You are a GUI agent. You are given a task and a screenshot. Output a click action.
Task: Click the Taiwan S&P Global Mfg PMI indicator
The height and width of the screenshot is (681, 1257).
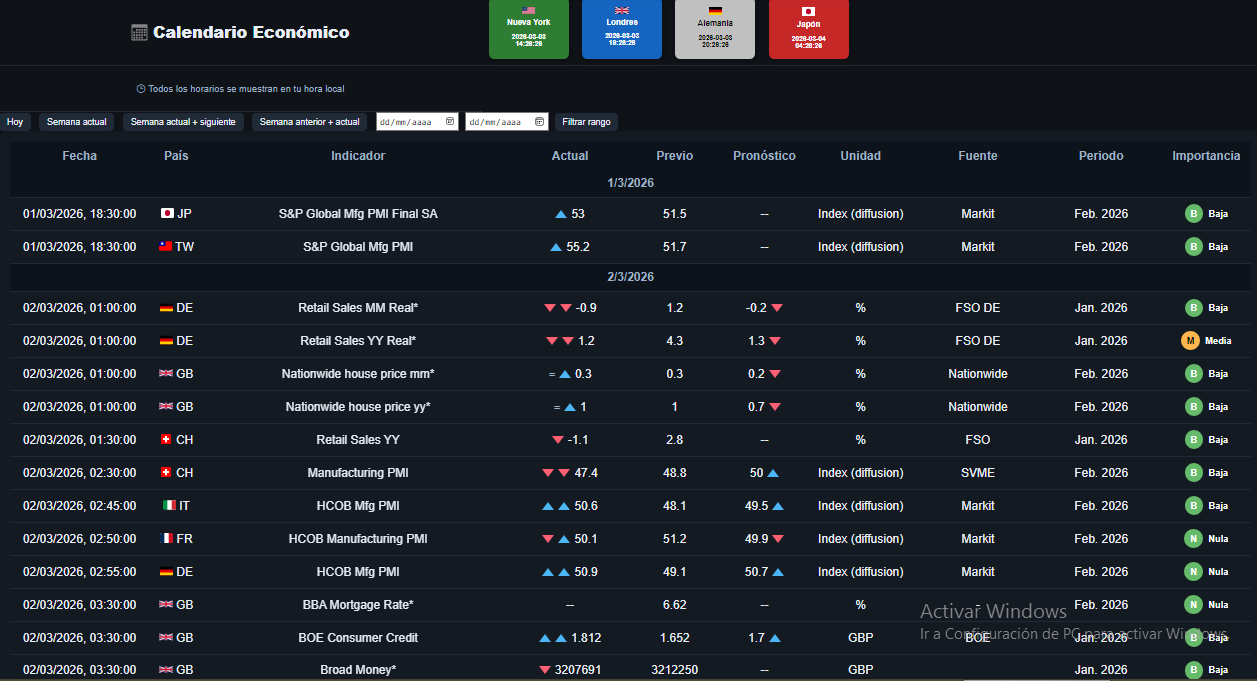click(358, 247)
